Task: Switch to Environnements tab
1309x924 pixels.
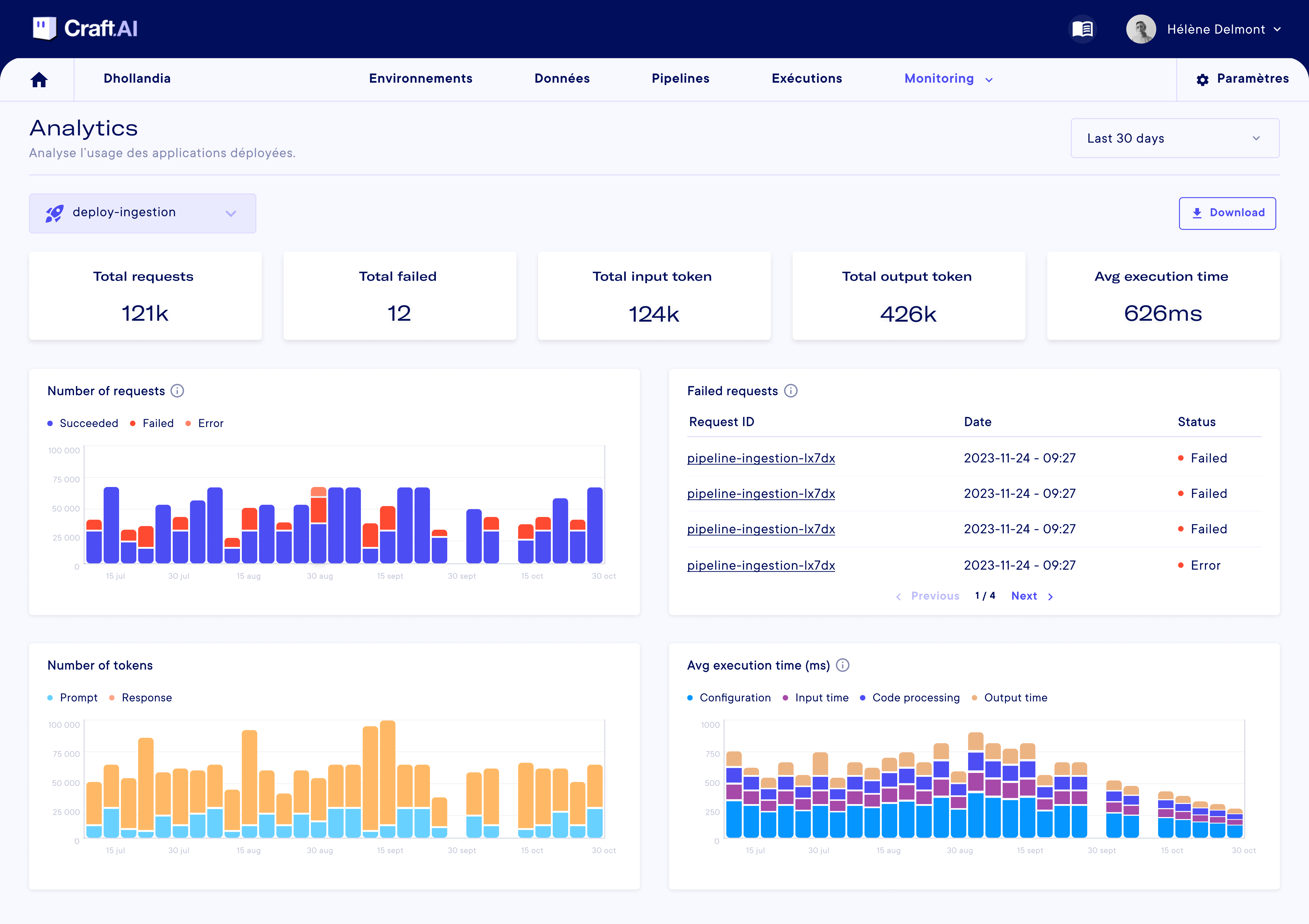Action: 420,79
